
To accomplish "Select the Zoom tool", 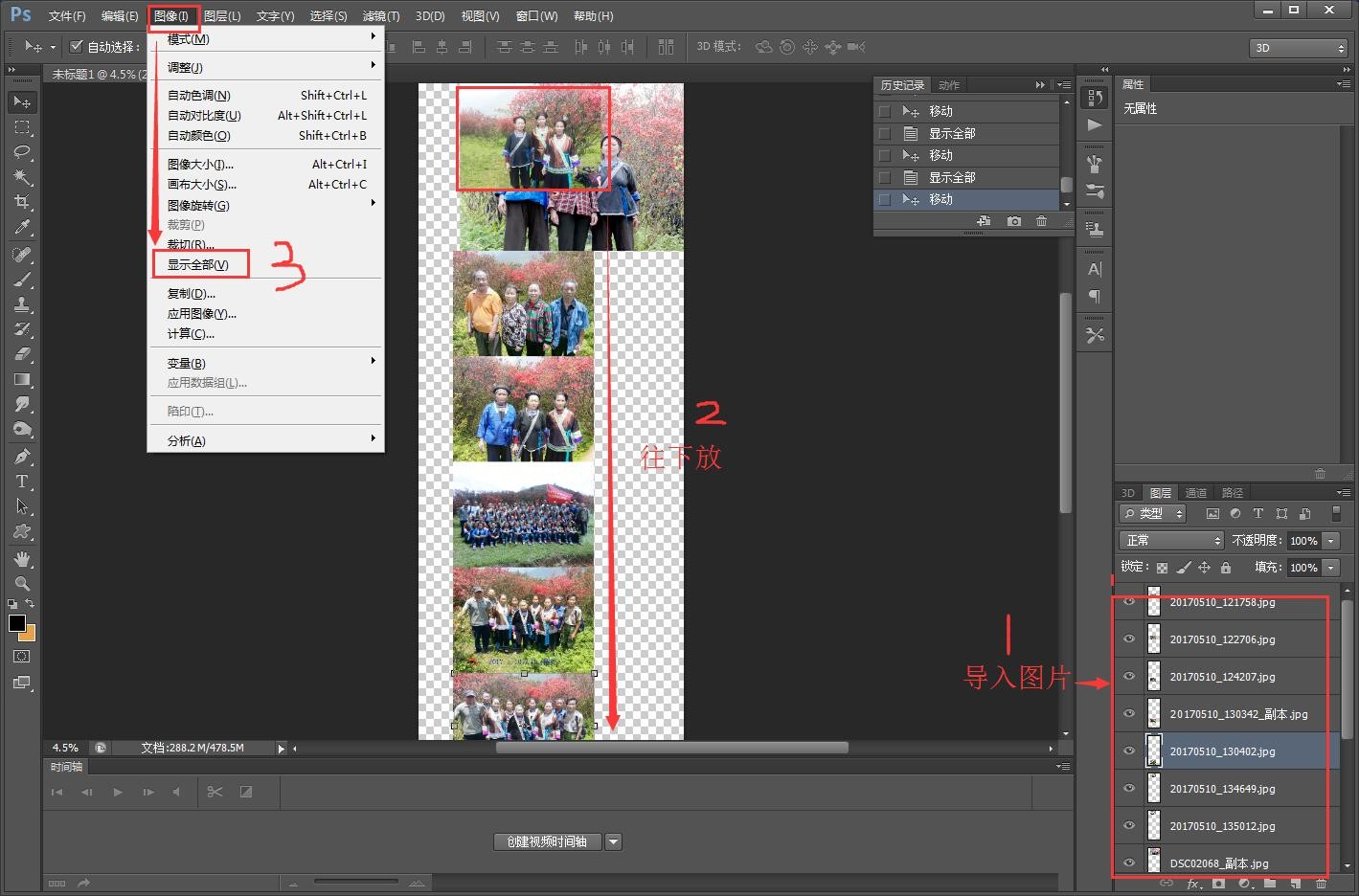I will pyautogui.click(x=21, y=583).
